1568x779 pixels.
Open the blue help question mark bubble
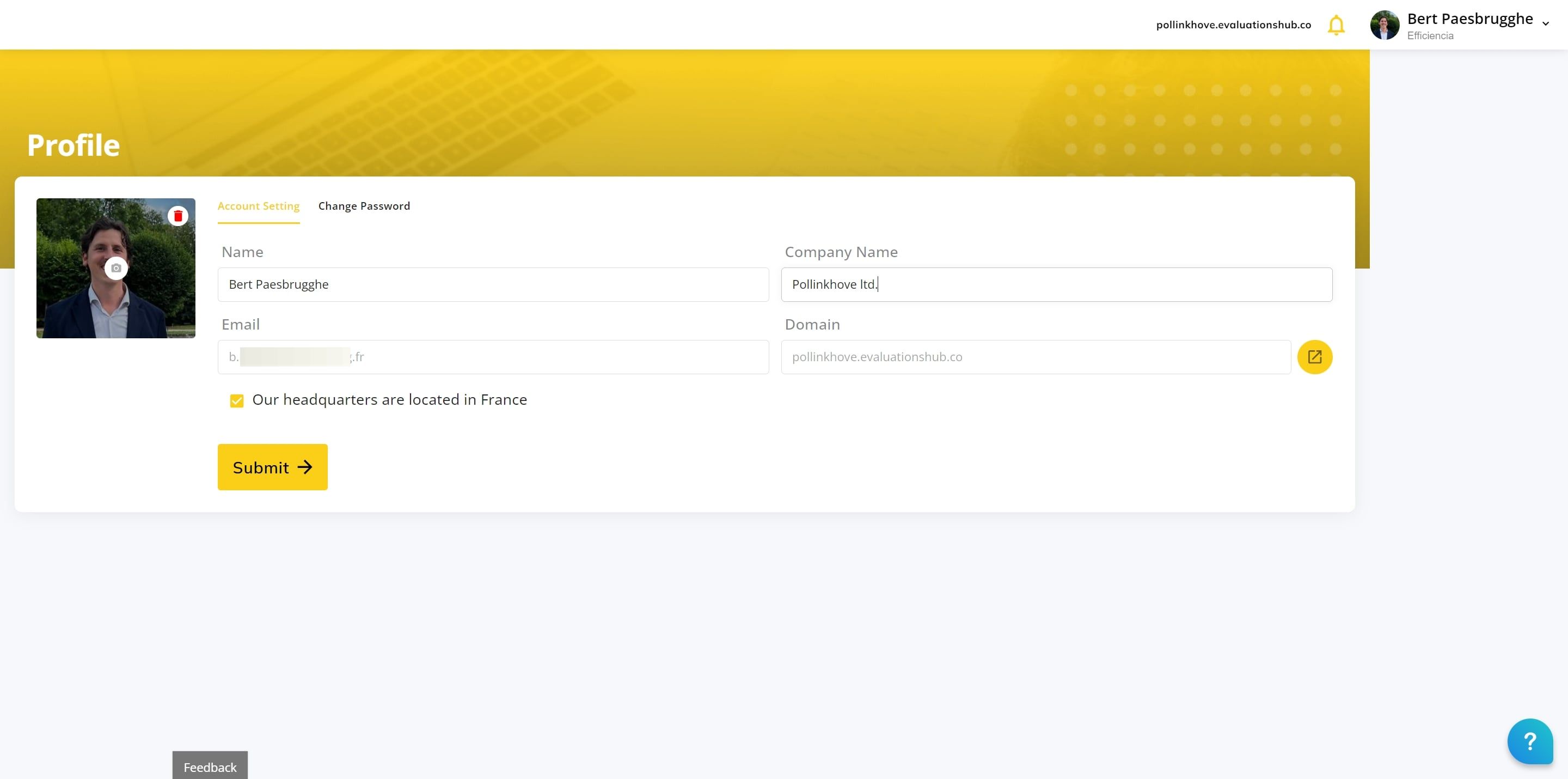pyautogui.click(x=1530, y=741)
